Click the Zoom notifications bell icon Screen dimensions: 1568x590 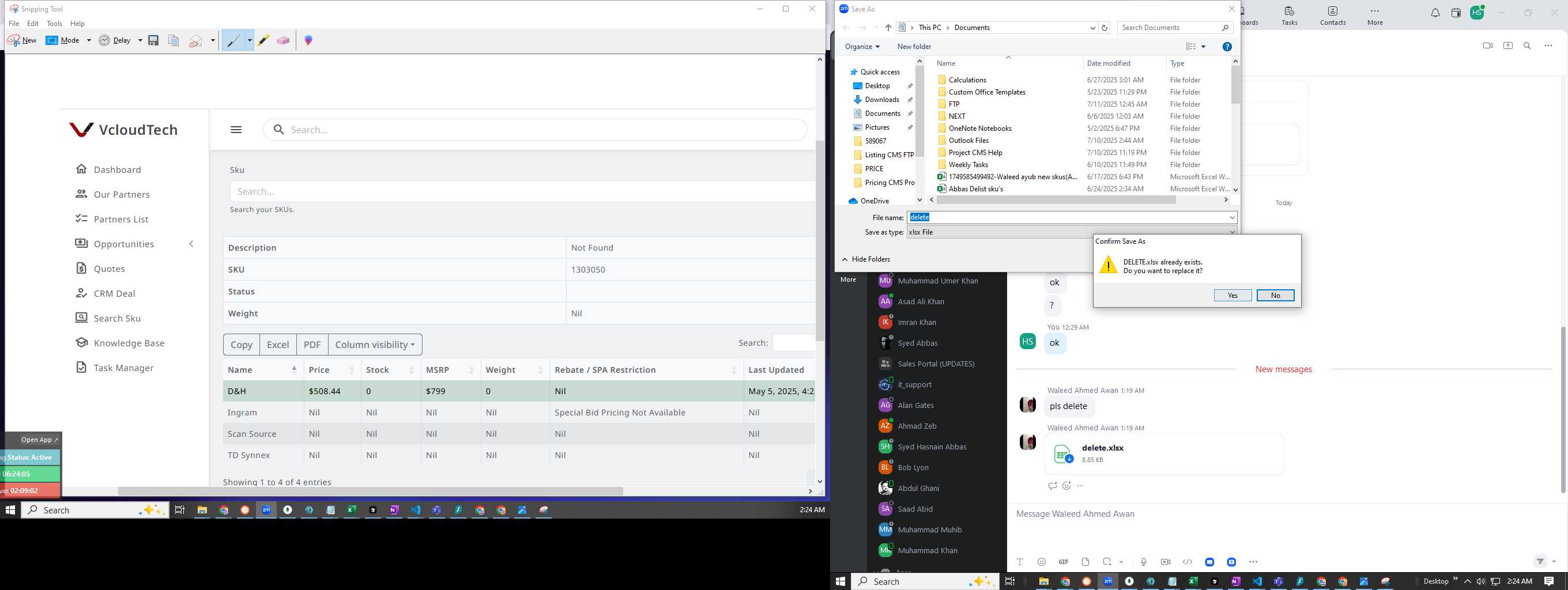[1435, 13]
